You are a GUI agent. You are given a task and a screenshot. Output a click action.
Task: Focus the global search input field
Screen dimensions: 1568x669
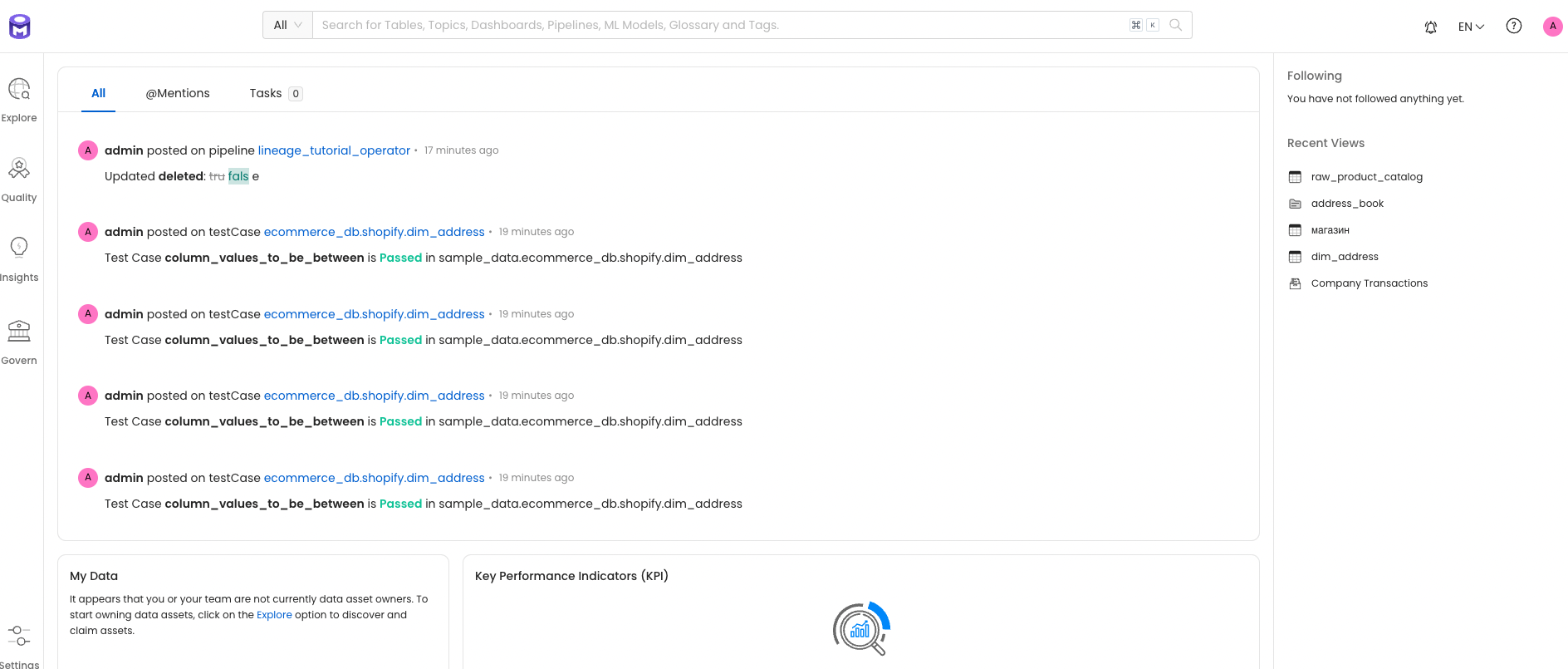[714, 25]
